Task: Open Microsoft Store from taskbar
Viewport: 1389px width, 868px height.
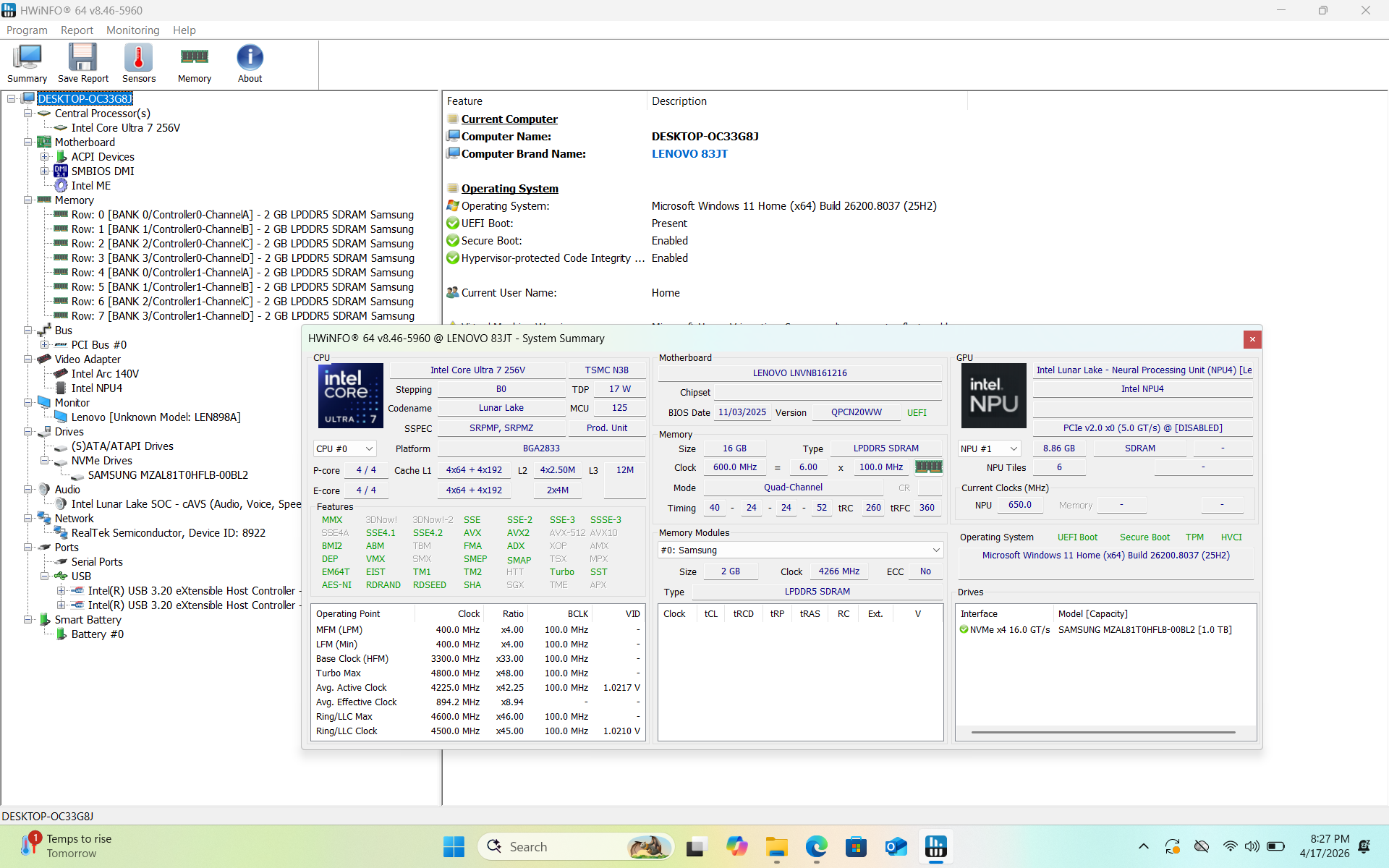Action: click(857, 846)
